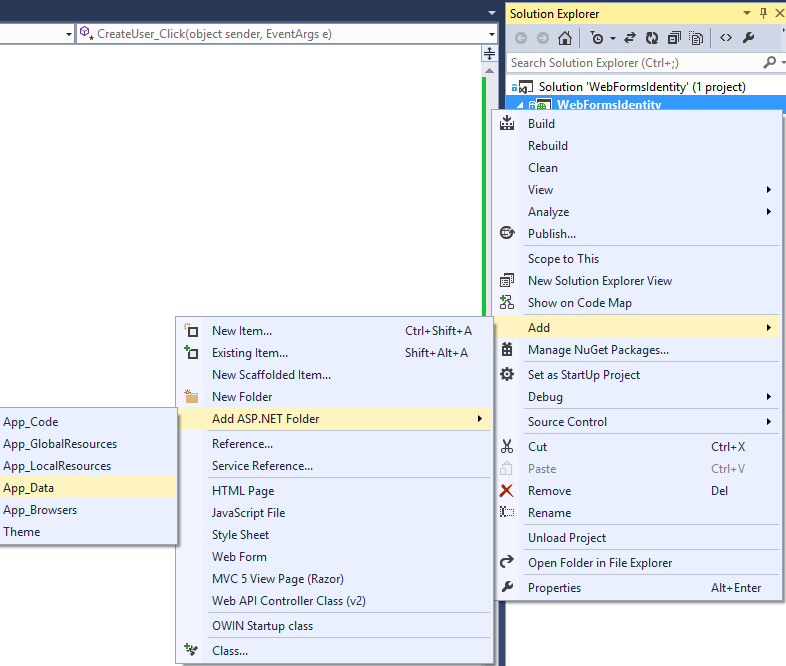
Task: Click Sync with Active Document arrows icon
Action: coord(630,38)
